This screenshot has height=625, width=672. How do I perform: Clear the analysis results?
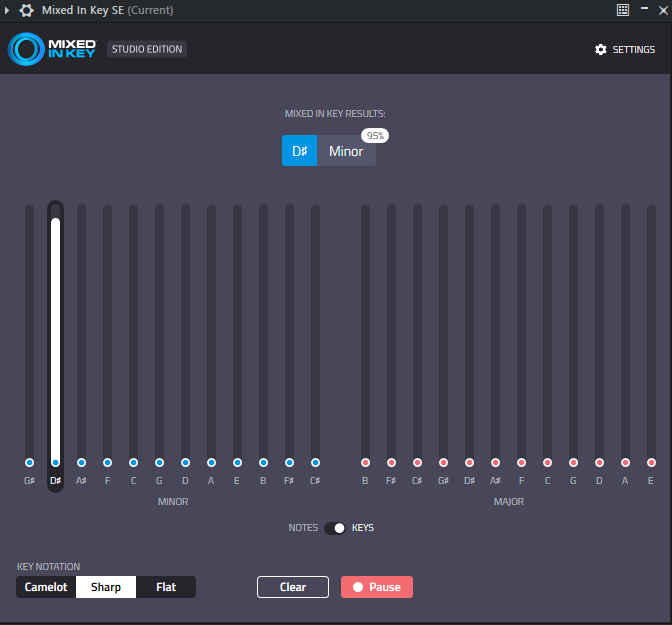coord(293,587)
